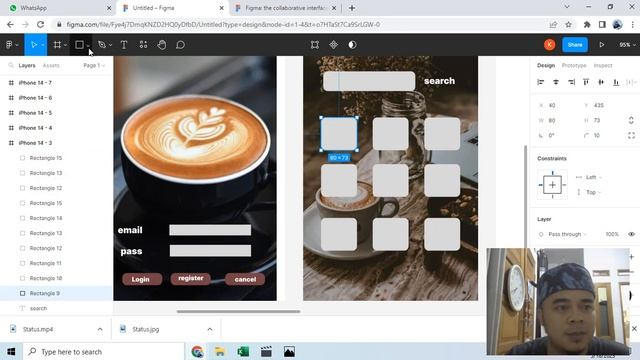Align selection to vertical centers

(x=601, y=82)
